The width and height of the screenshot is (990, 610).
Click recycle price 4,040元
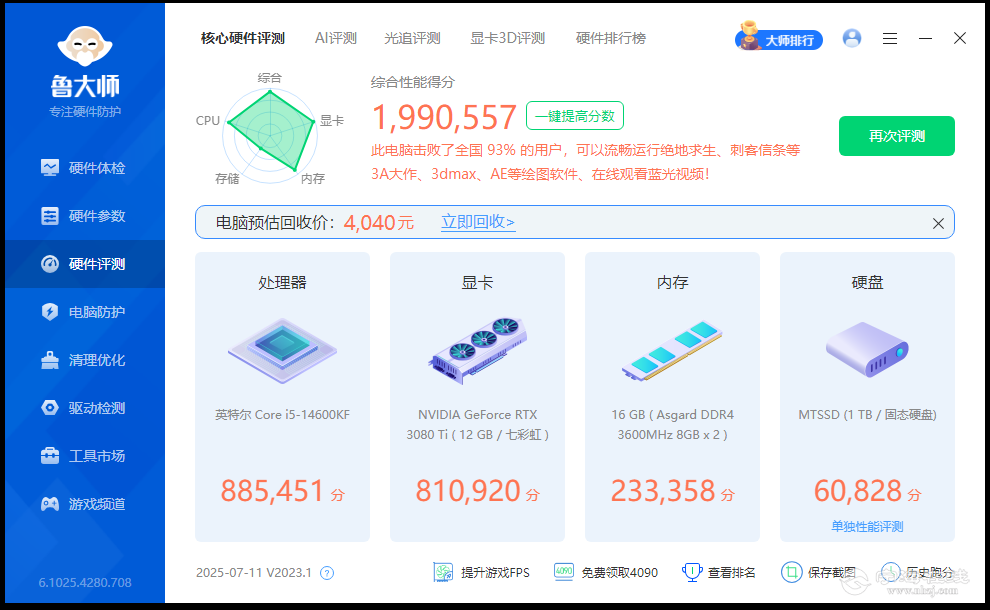379,222
